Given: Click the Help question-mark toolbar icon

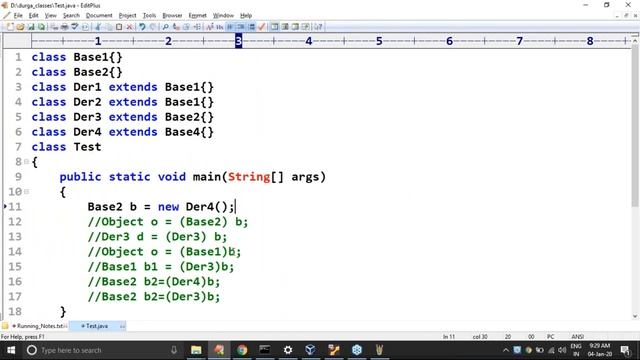Looking at the screenshot, I should click(318, 27).
